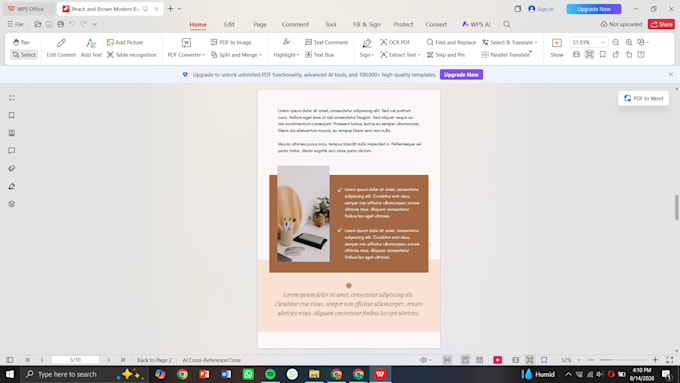Click Back to Page 2
This screenshot has width=680, height=383.
click(x=154, y=360)
